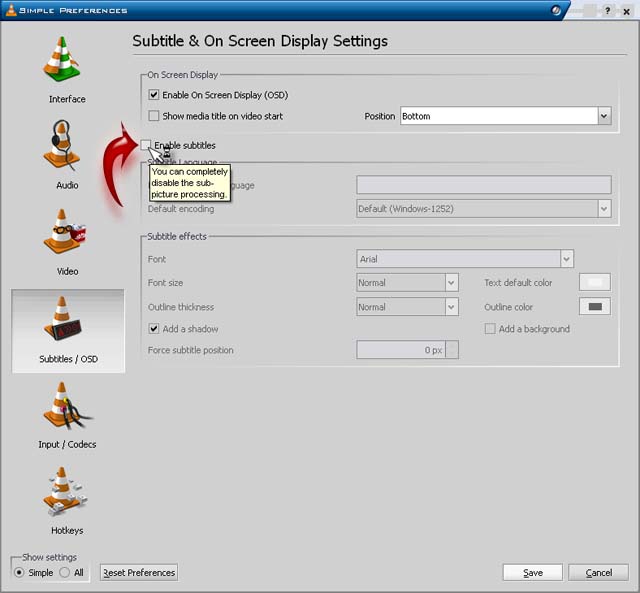Click the help question mark in title bar
640x593 pixels.
(607, 10)
